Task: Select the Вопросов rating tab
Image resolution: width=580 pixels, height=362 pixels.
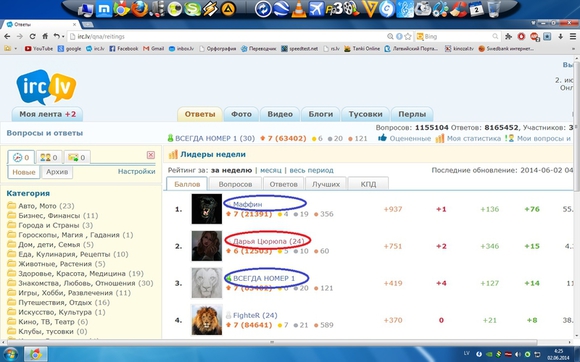Action: (x=235, y=184)
